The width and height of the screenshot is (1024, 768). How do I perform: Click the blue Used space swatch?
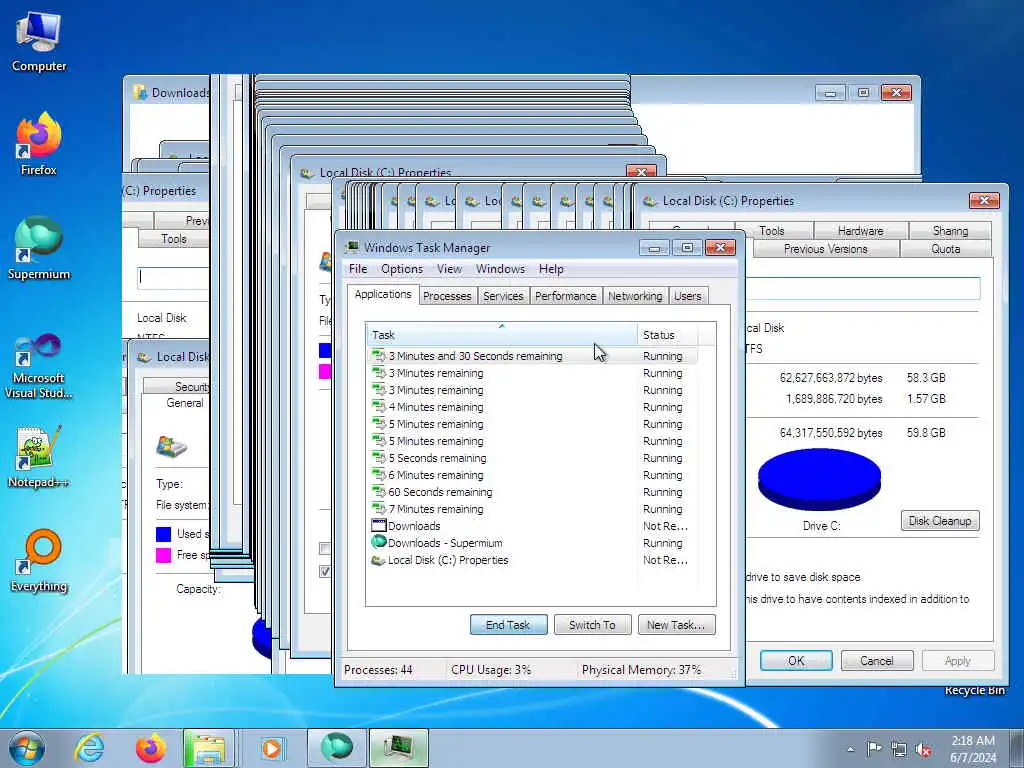coord(163,534)
